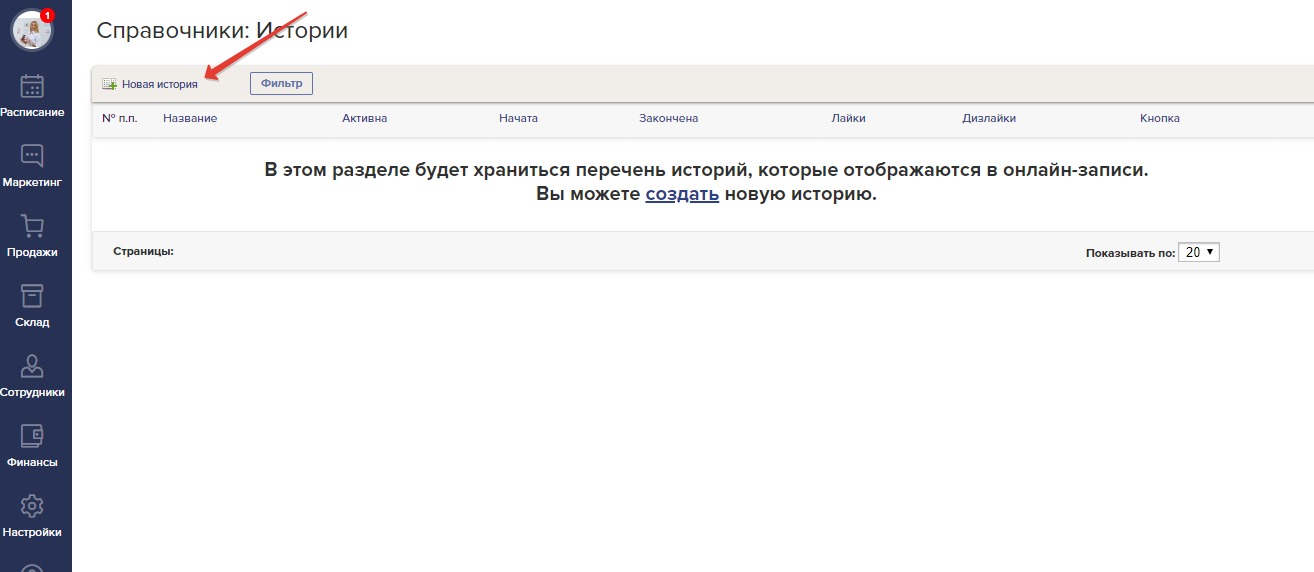The height and width of the screenshot is (572, 1314).
Task: Open the Сотрудники person icon
Action: click(32, 366)
